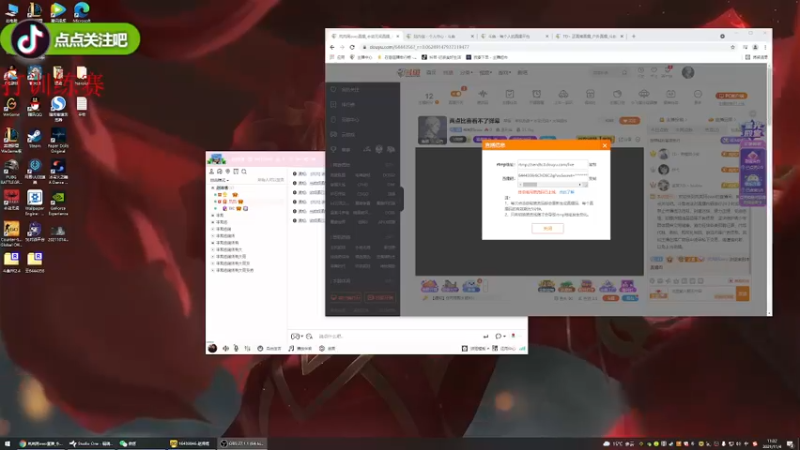Click the blue link in stream-code dialog
This screenshot has width=800, height=450.
pos(566,192)
